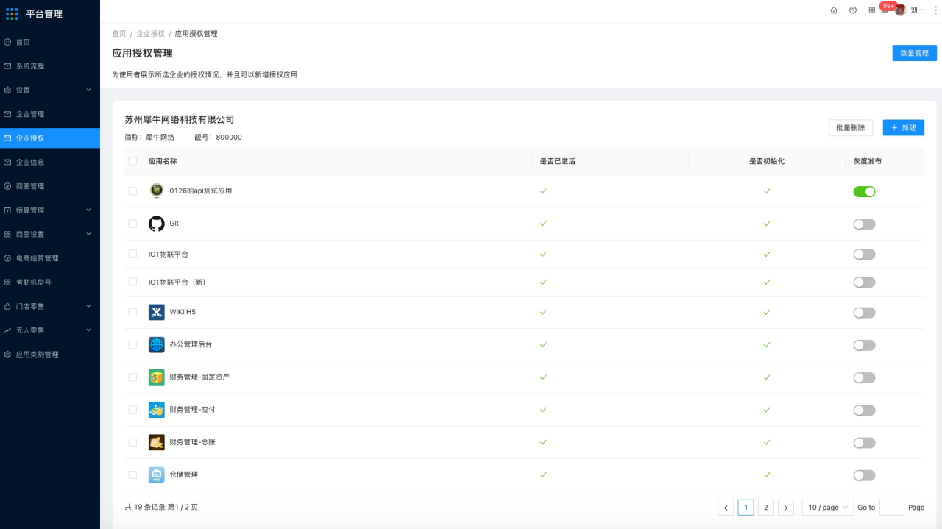
Task: Click the user avatar picture
Action: [x=900, y=10]
